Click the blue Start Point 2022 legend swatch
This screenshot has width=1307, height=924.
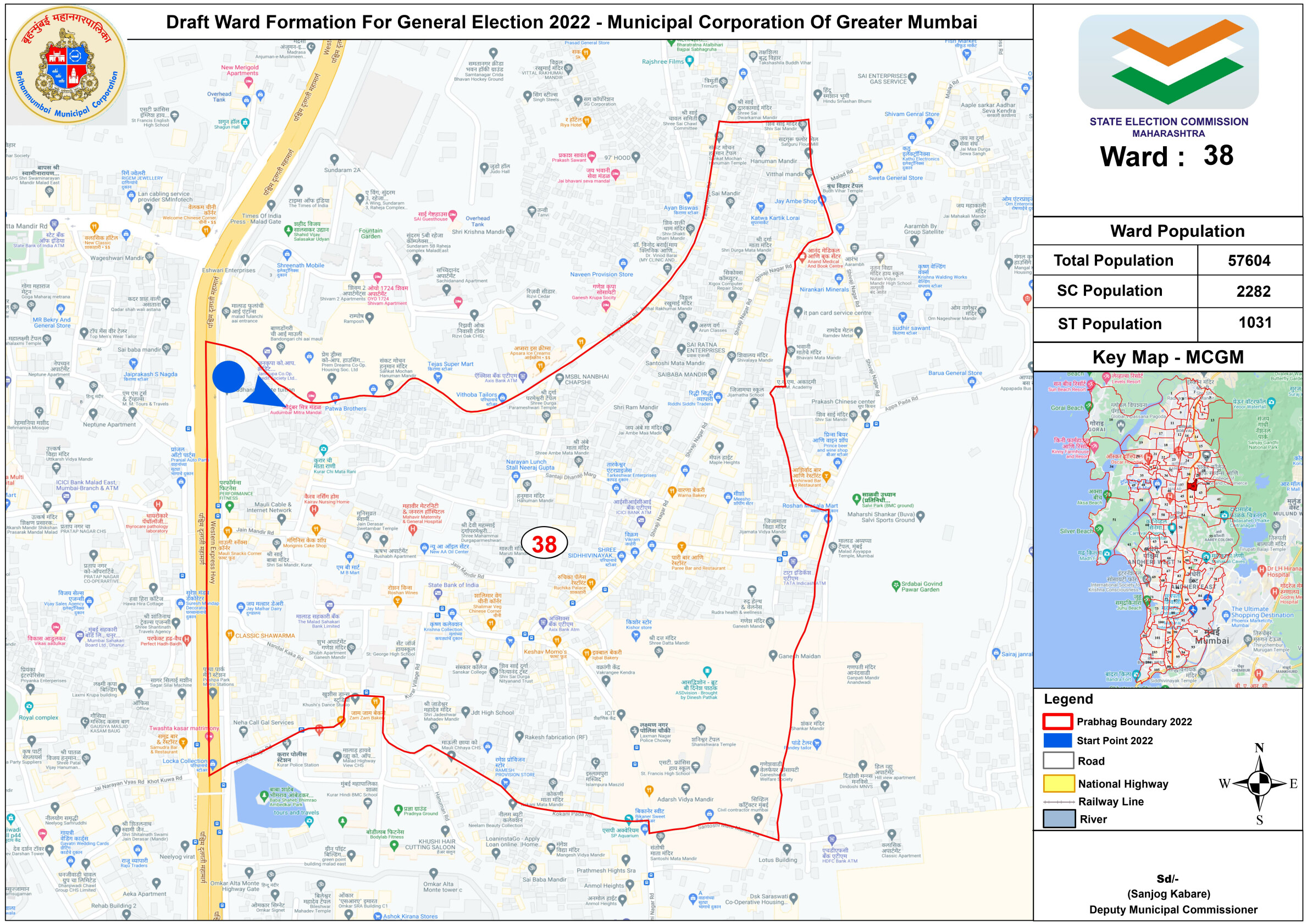1057,740
